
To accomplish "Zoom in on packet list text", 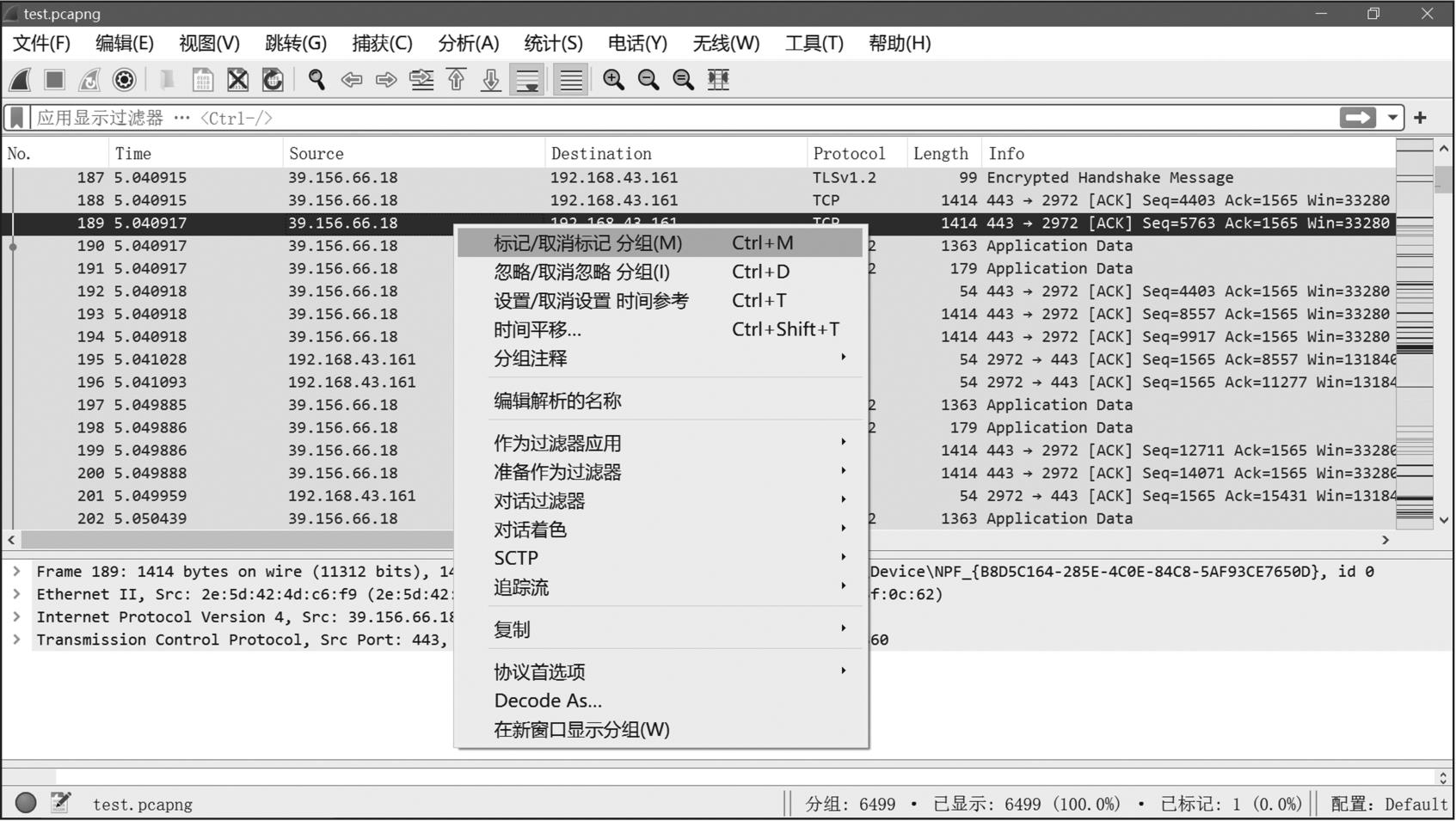I will point(613,80).
